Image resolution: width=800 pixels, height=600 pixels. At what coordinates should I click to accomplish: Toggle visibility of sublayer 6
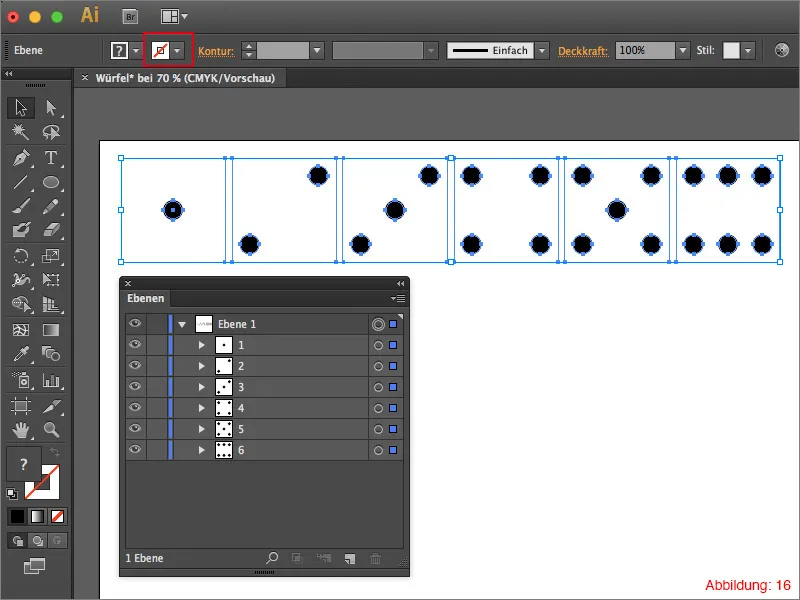pyautogui.click(x=135, y=449)
